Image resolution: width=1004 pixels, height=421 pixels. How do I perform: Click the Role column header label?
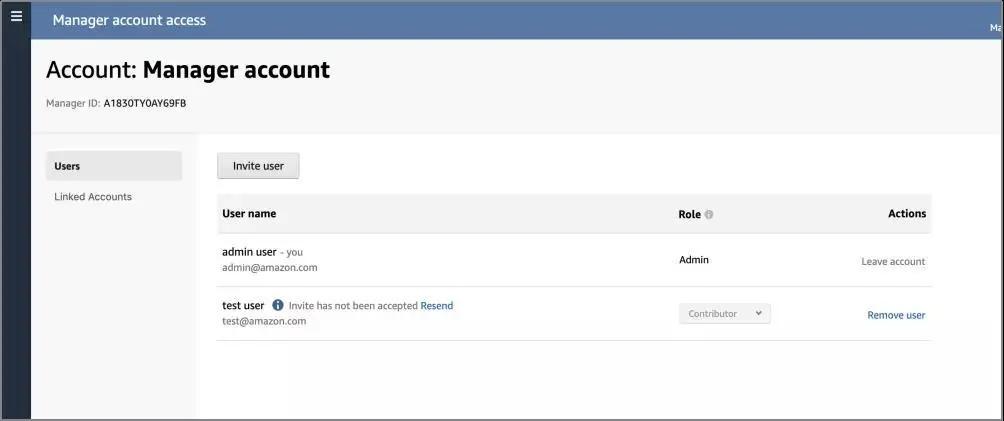coord(690,215)
